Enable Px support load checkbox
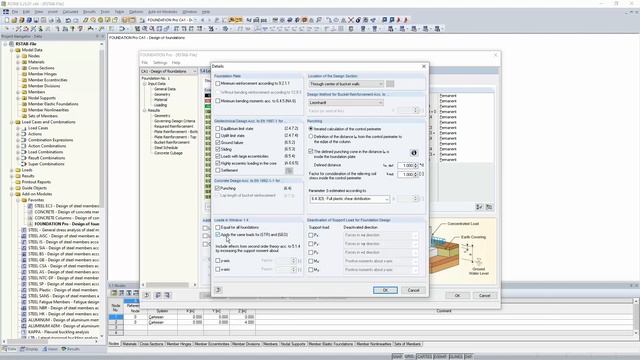 point(311,236)
